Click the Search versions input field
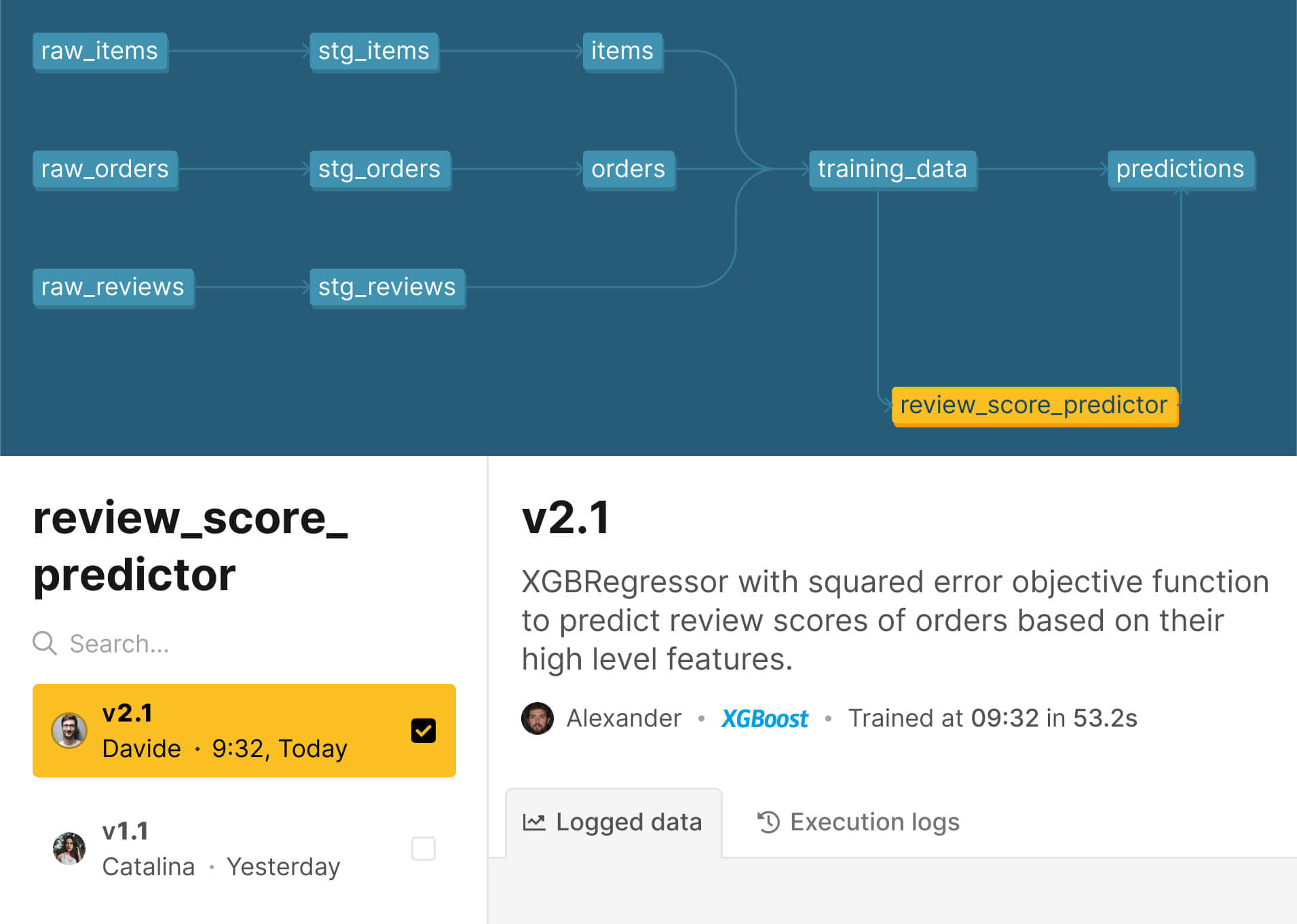Image resolution: width=1297 pixels, height=924 pixels. (x=244, y=643)
